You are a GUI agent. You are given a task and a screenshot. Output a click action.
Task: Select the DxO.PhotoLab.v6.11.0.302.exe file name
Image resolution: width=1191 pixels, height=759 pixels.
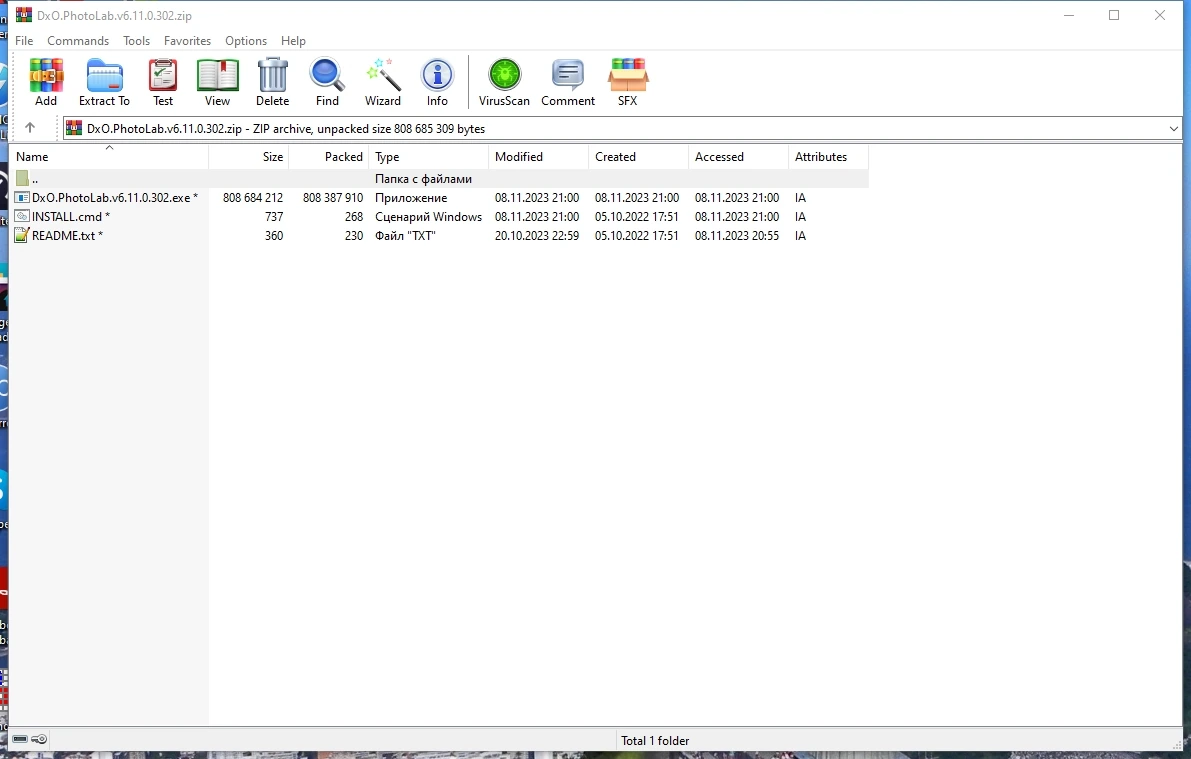point(115,198)
